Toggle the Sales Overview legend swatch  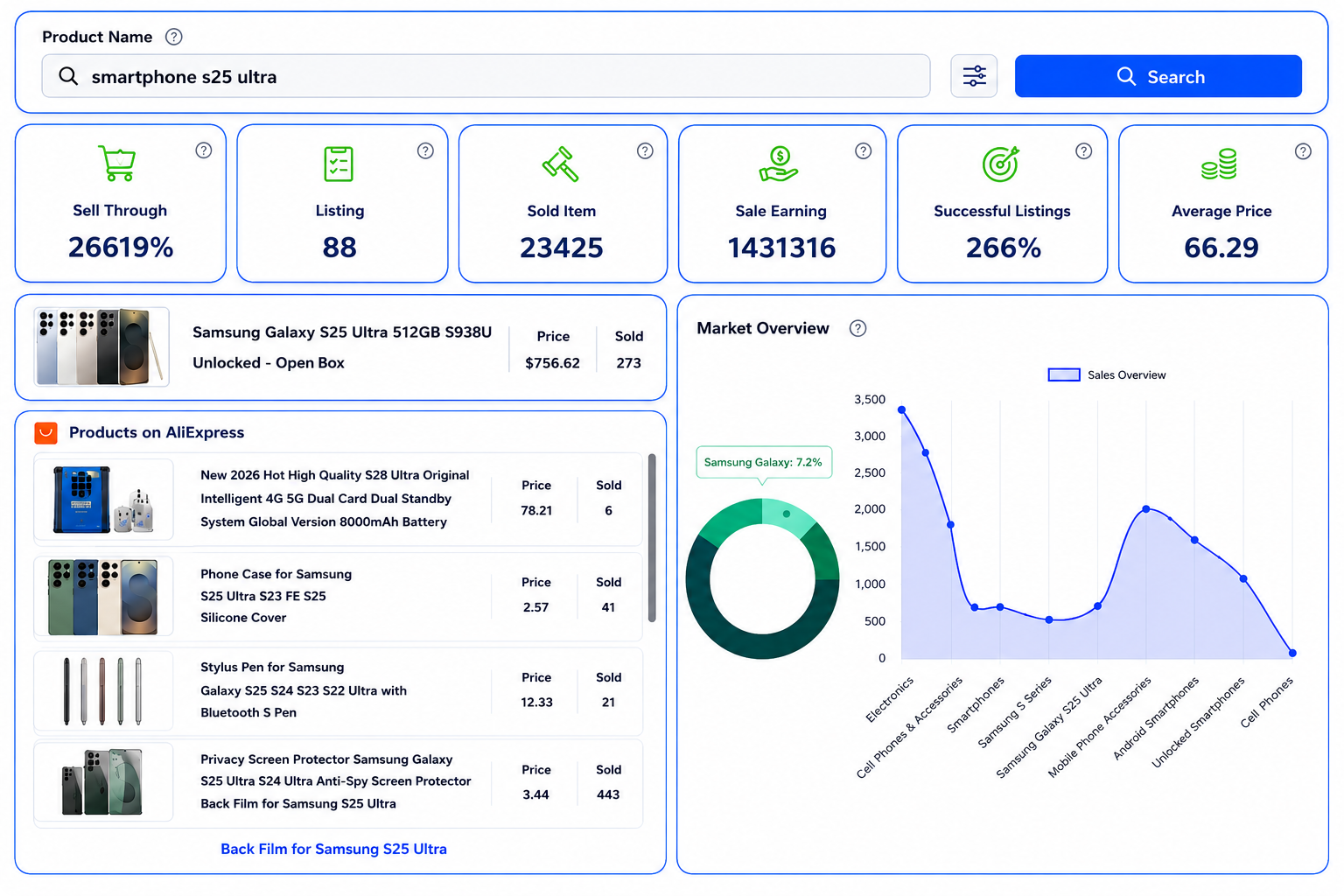pos(1064,374)
